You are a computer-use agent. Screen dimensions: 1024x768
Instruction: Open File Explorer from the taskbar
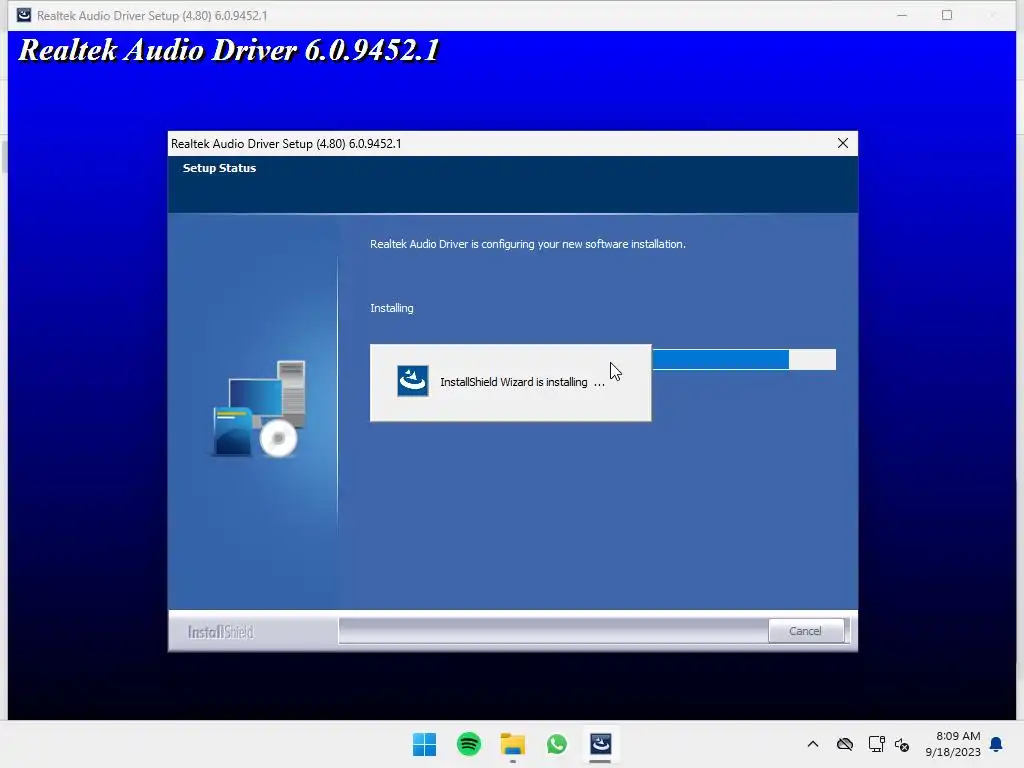[513, 744]
